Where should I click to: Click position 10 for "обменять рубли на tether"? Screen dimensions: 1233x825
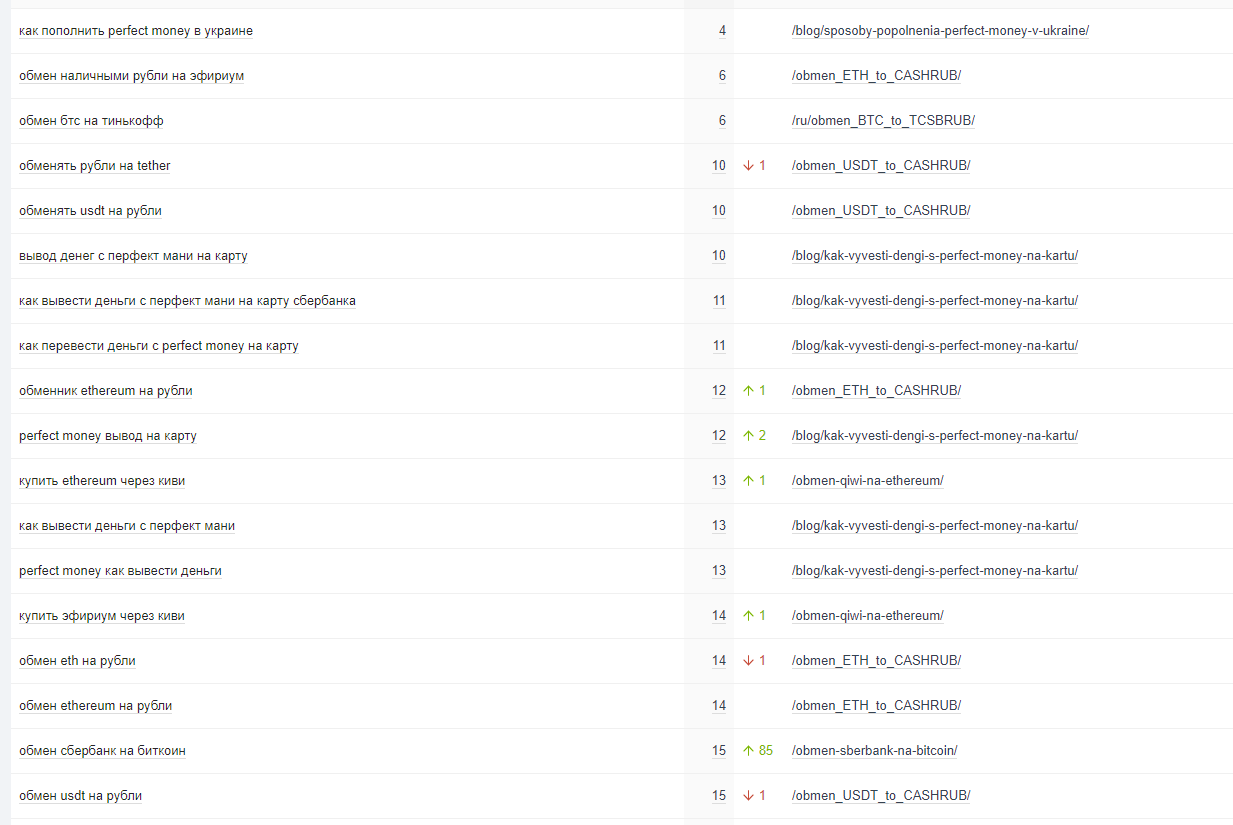coord(719,166)
